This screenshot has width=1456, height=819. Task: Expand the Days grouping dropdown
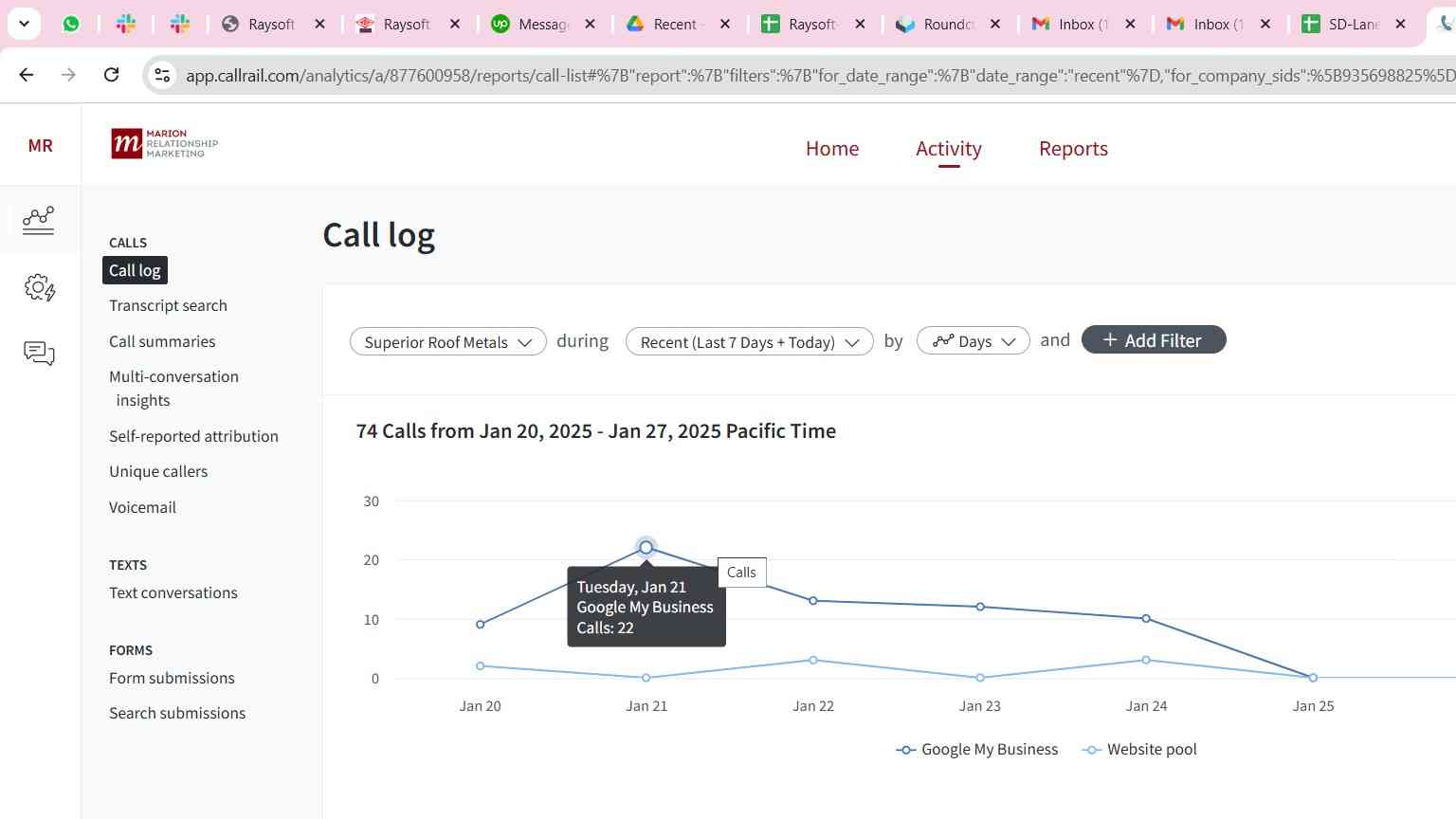(974, 341)
